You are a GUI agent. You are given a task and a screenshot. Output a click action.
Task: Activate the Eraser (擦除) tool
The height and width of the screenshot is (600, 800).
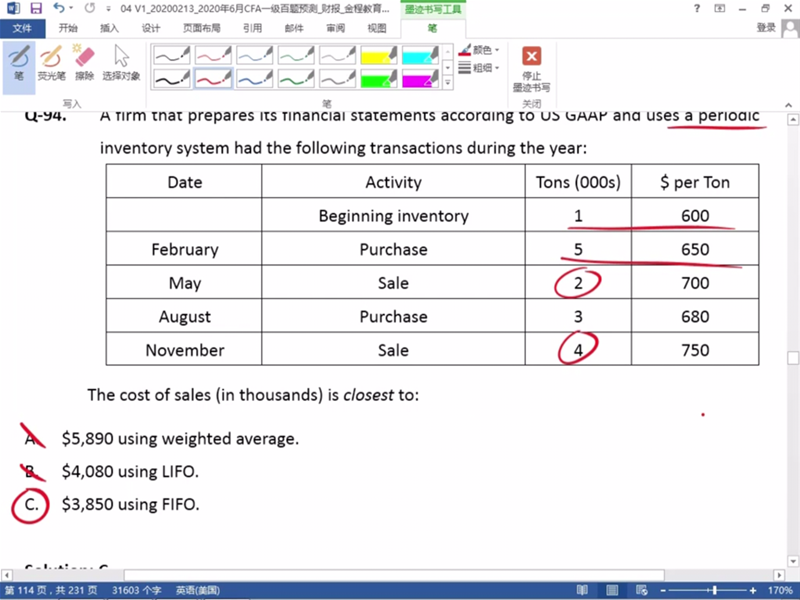[x=84, y=61]
